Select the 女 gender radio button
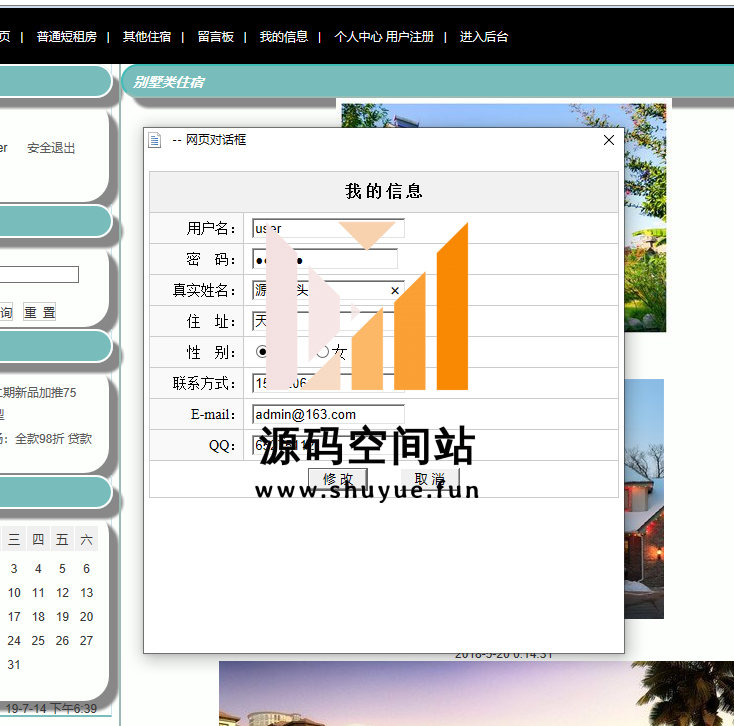 click(322, 352)
